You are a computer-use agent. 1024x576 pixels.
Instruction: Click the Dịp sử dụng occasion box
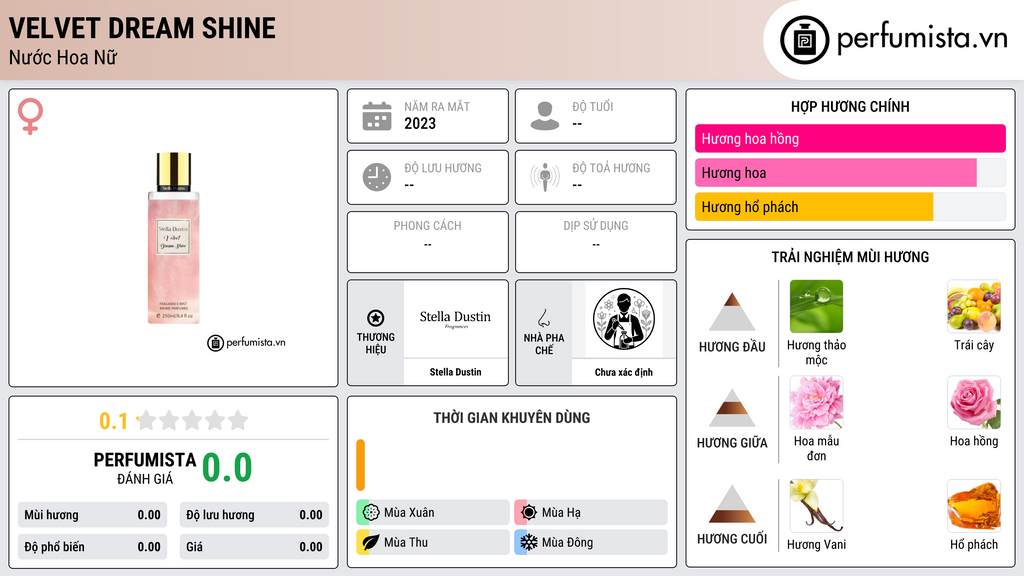tap(596, 242)
